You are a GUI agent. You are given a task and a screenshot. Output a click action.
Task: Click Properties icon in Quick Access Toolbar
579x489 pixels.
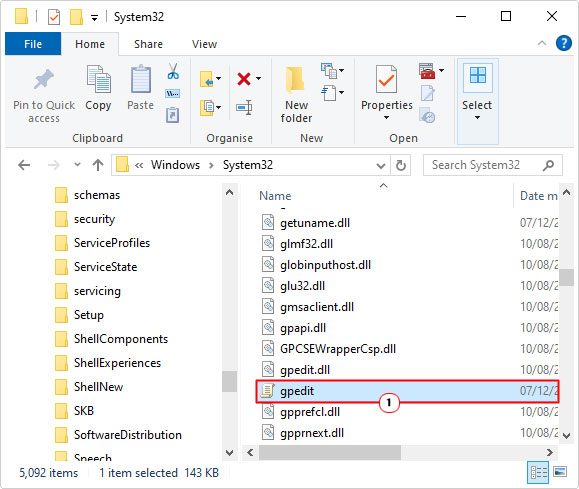[54, 17]
